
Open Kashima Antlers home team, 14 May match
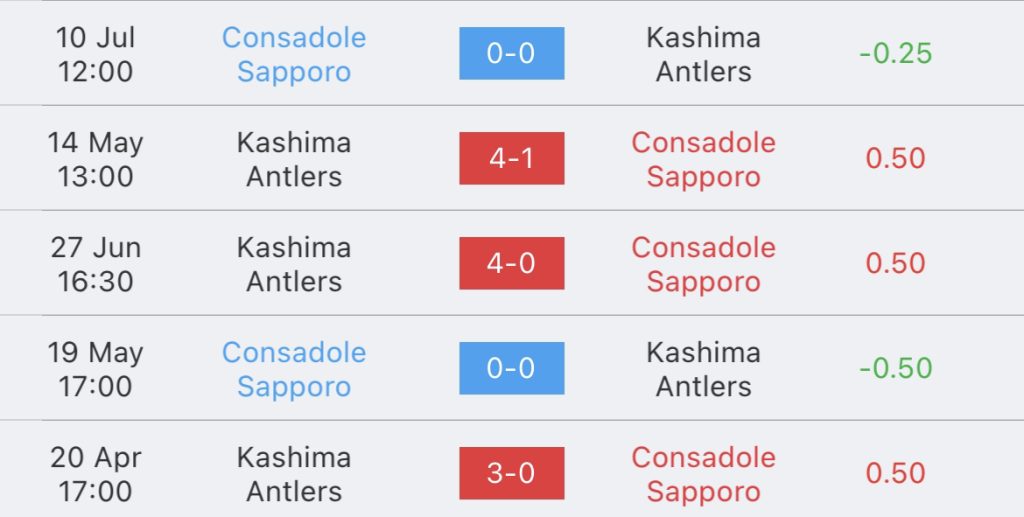click(294, 159)
